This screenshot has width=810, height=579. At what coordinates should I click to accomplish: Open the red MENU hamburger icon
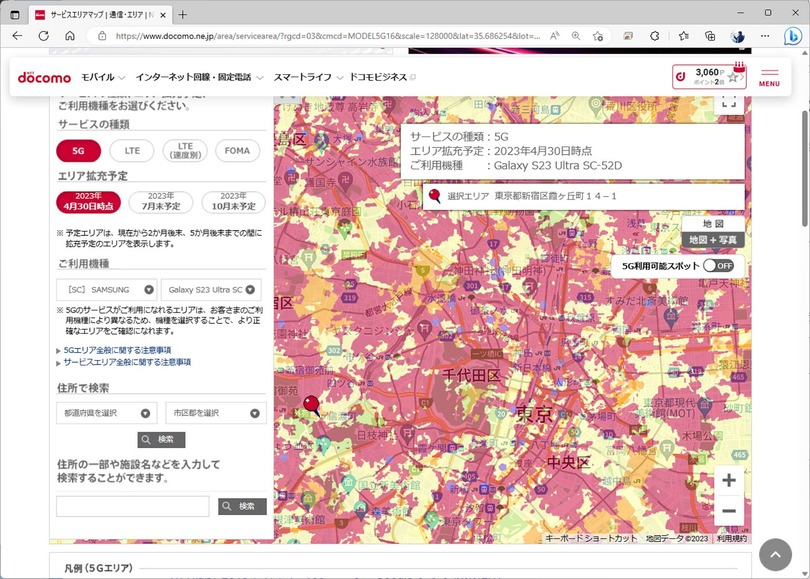coord(769,77)
